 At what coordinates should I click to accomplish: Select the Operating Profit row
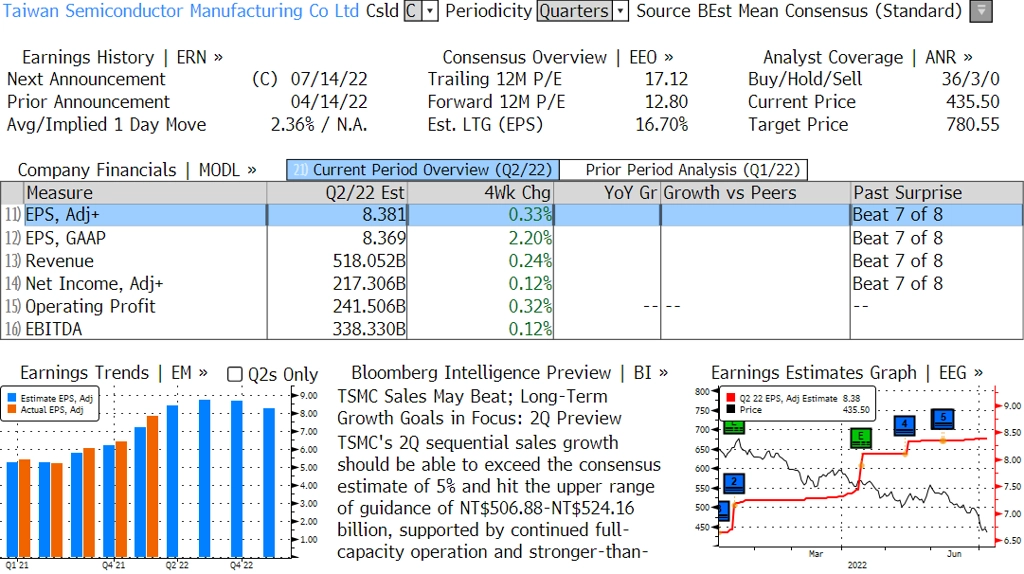(x=512, y=306)
